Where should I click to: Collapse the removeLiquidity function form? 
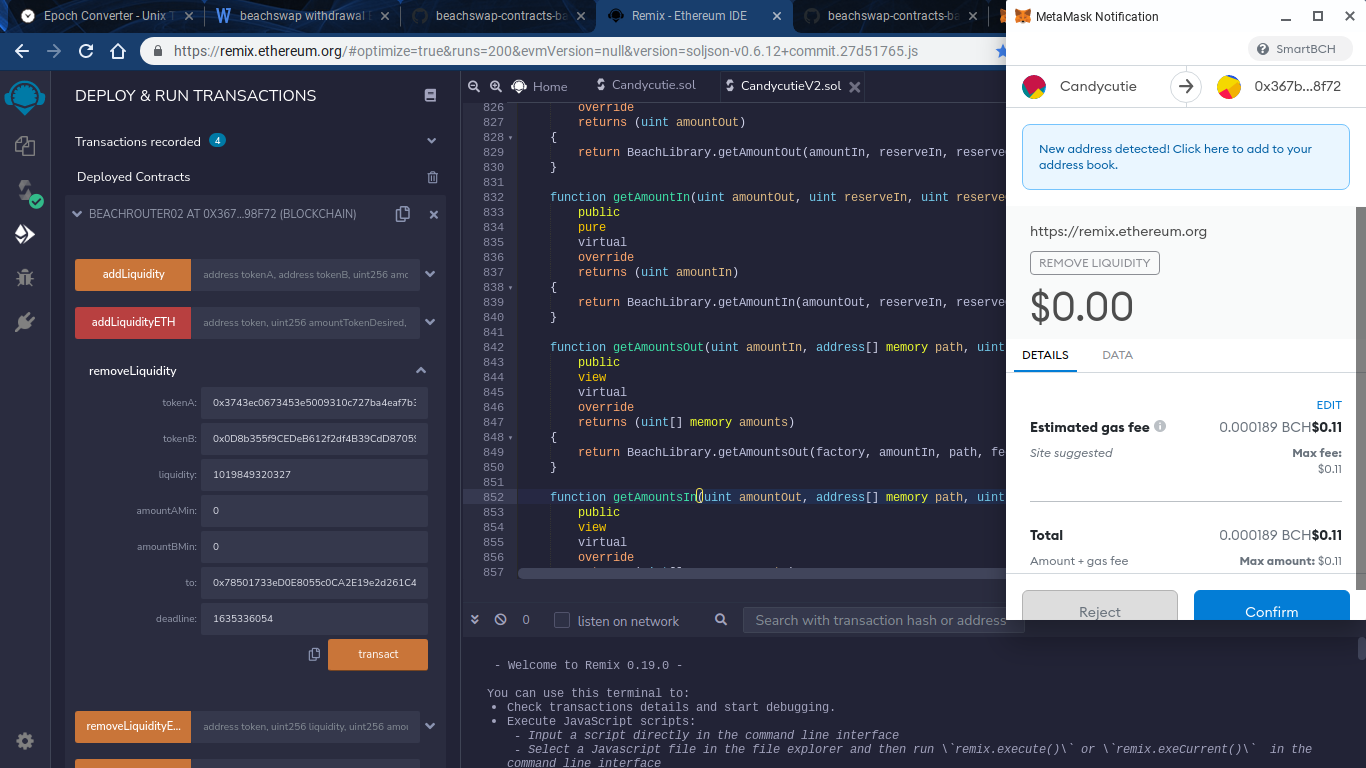(421, 370)
